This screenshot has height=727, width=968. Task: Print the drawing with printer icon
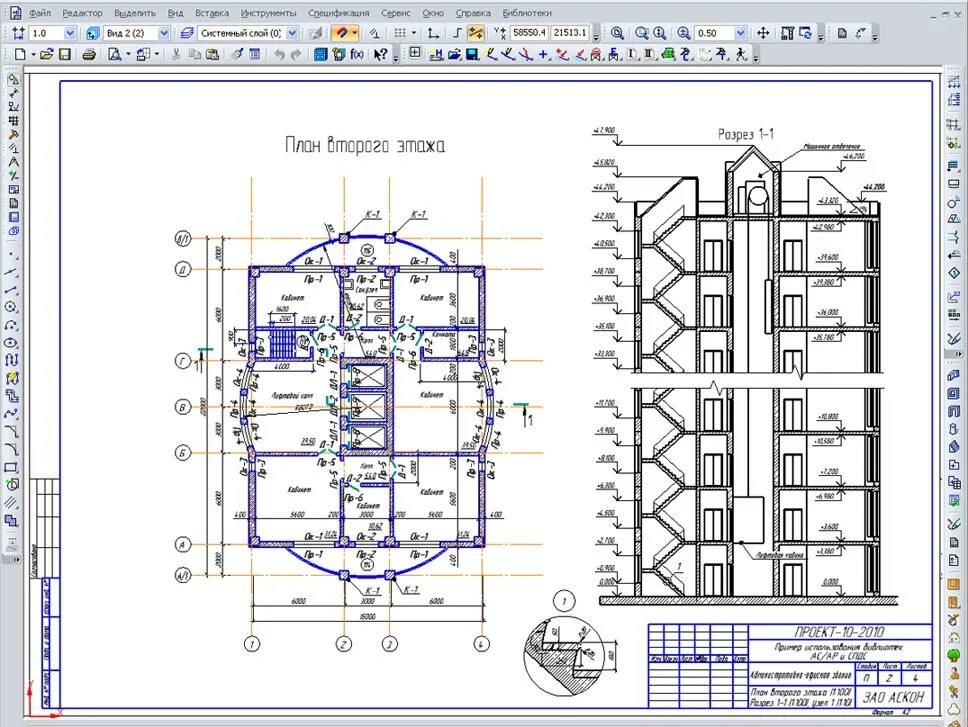(x=89, y=54)
